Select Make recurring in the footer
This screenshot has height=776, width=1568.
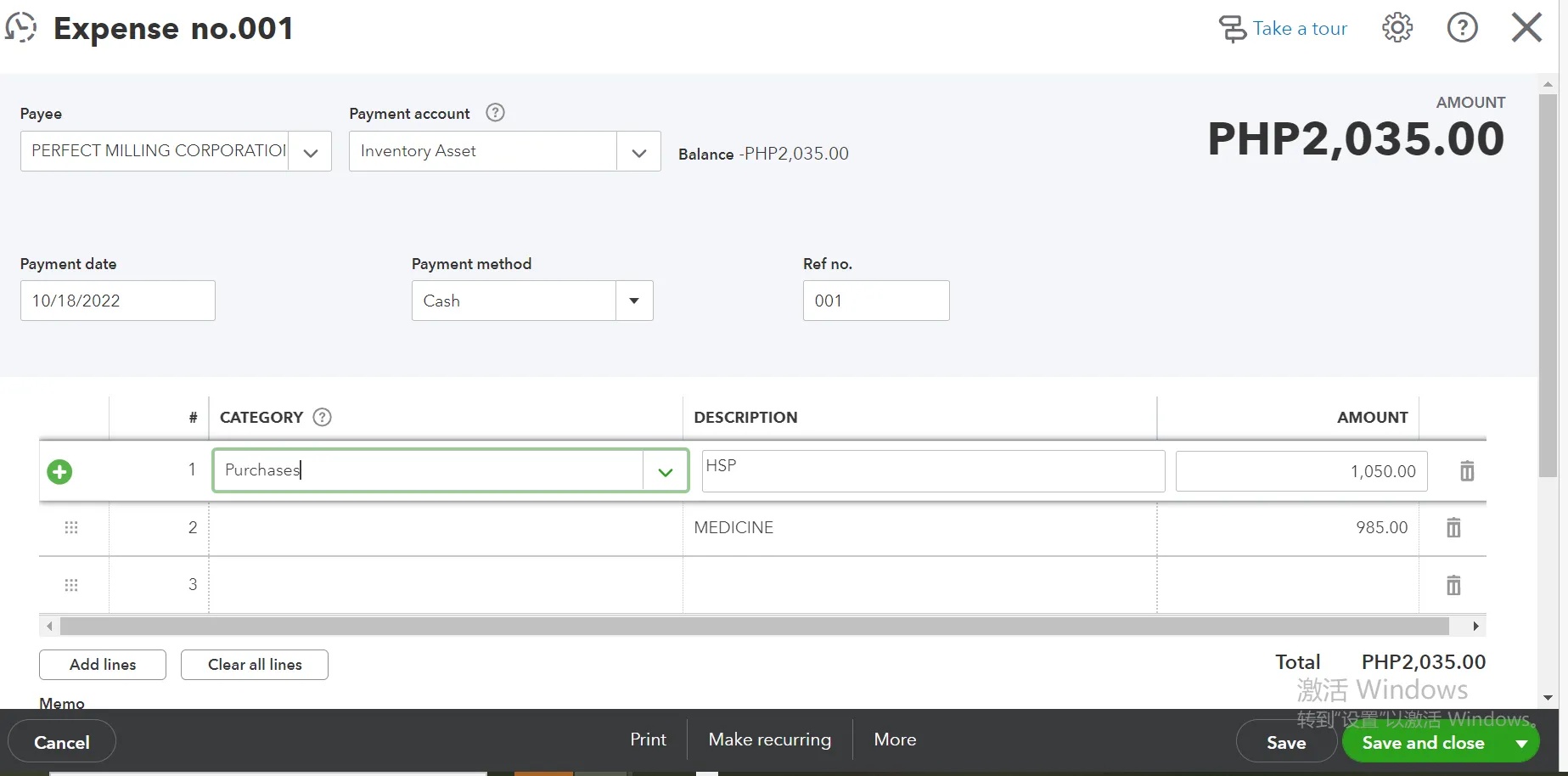pyautogui.click(x=770, y=739)
